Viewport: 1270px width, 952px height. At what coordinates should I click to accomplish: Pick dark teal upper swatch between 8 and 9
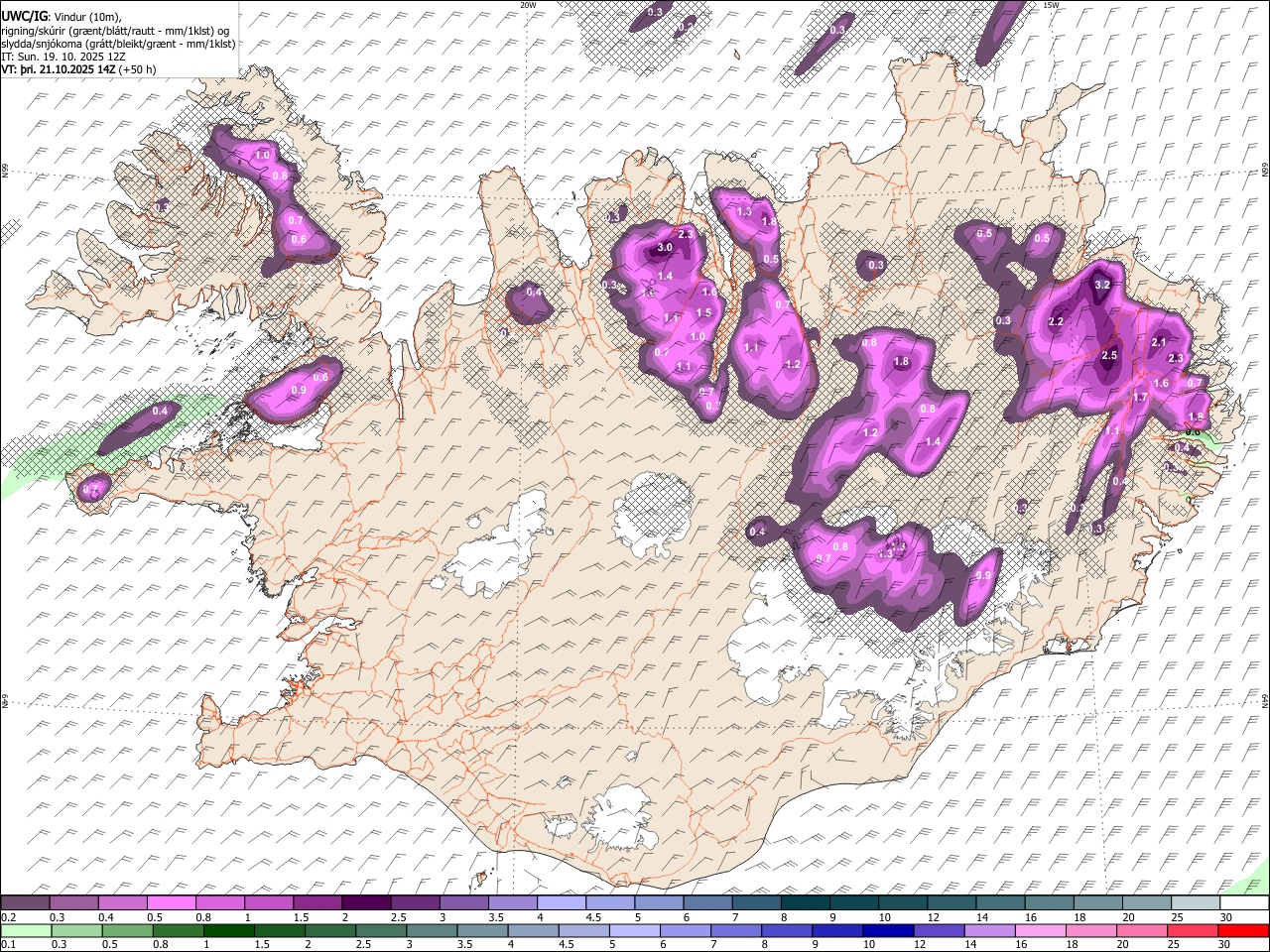804,903
